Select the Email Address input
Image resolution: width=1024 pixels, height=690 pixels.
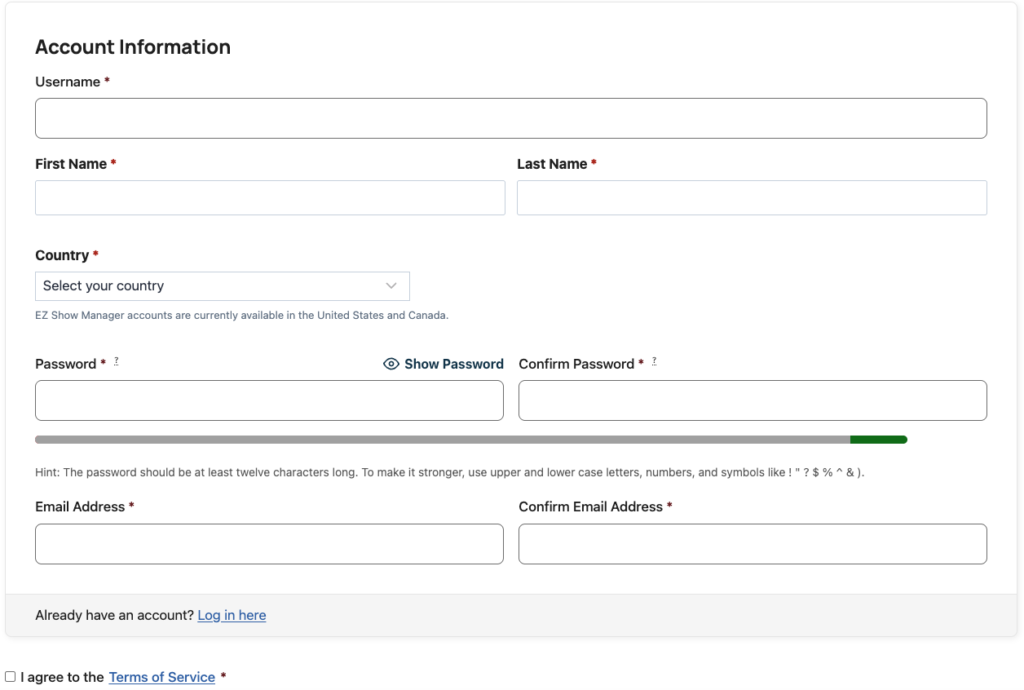pos(269,544)
